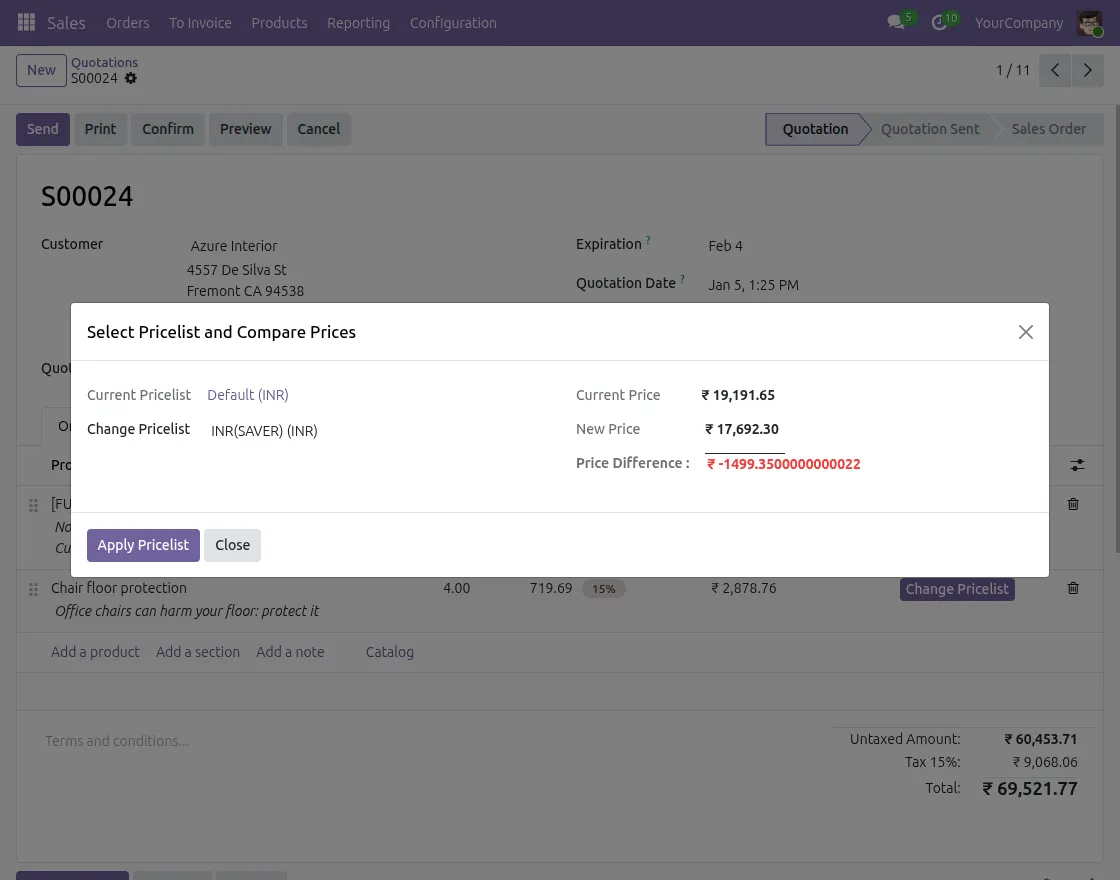1120x880 pixels.
Task: Open the Default (INR) pricelist link
Action: [247, 395]
